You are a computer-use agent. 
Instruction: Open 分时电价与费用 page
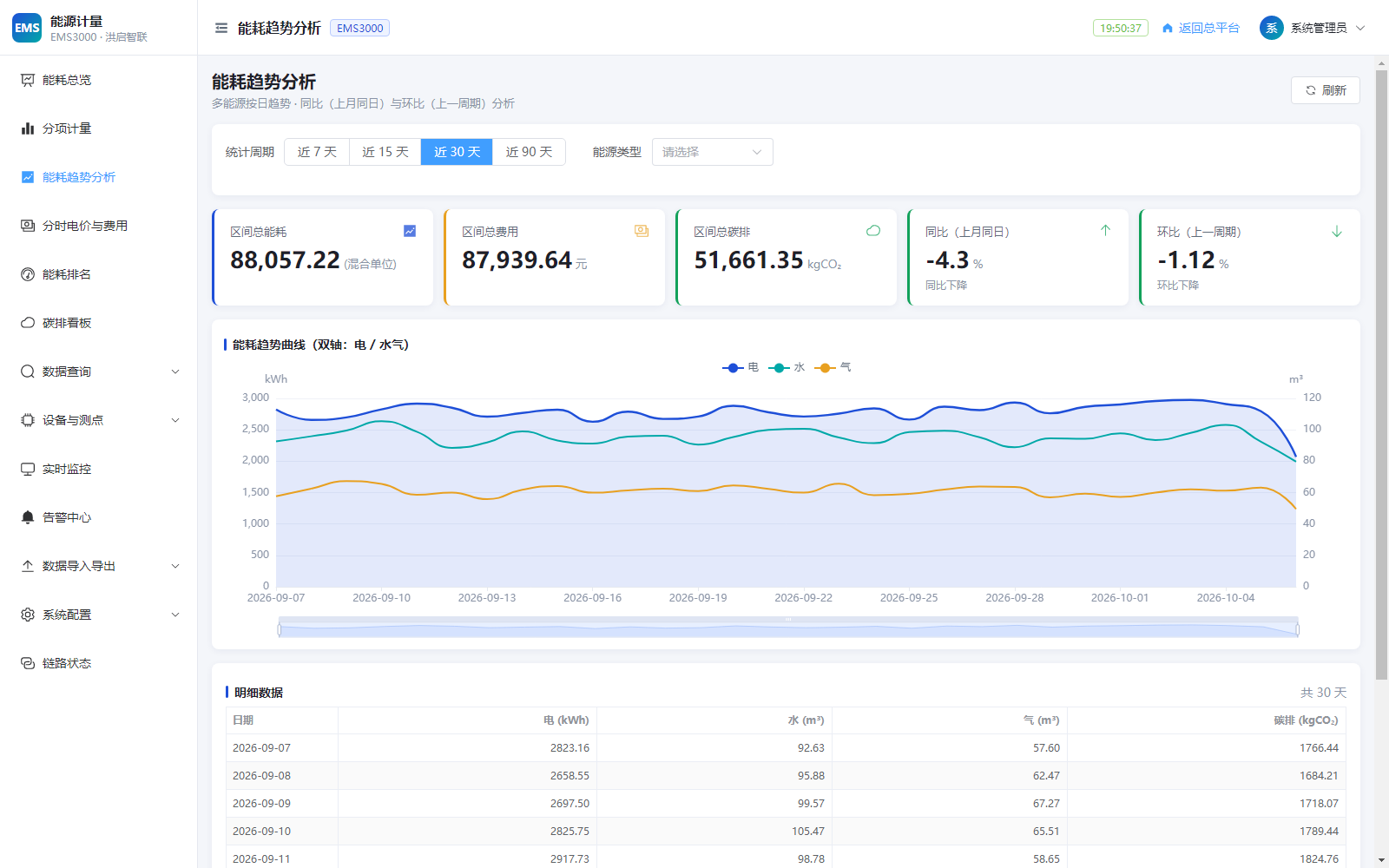(x=98, y=226)
